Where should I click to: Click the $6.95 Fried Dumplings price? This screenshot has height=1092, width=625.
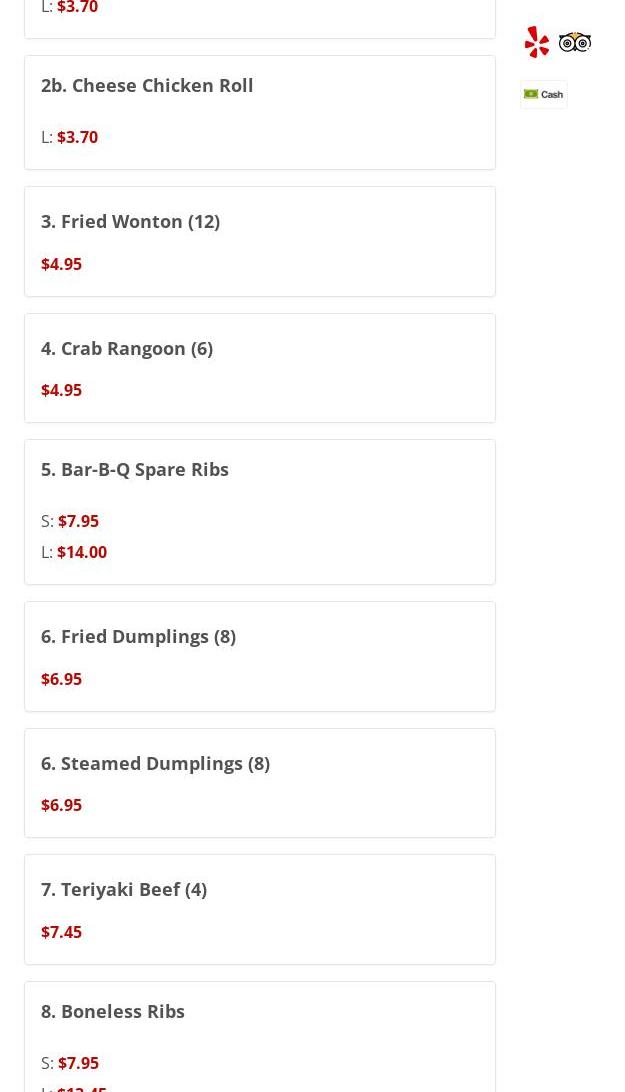tap(61, 679)
